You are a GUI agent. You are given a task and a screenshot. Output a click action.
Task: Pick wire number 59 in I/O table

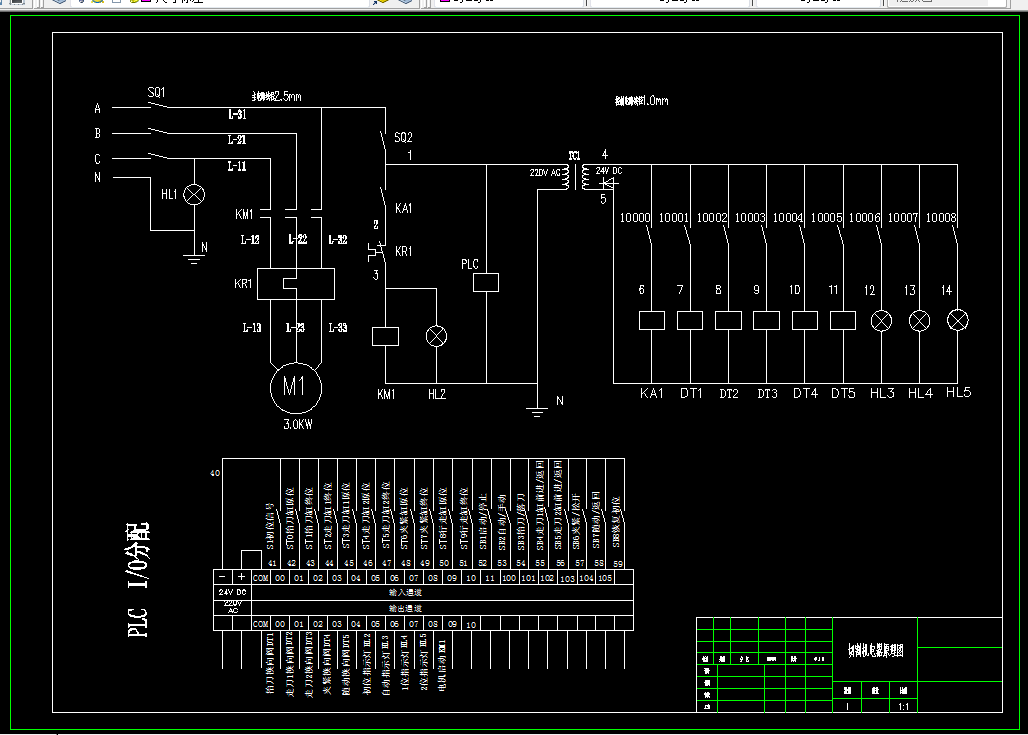[x=618, y=564]
